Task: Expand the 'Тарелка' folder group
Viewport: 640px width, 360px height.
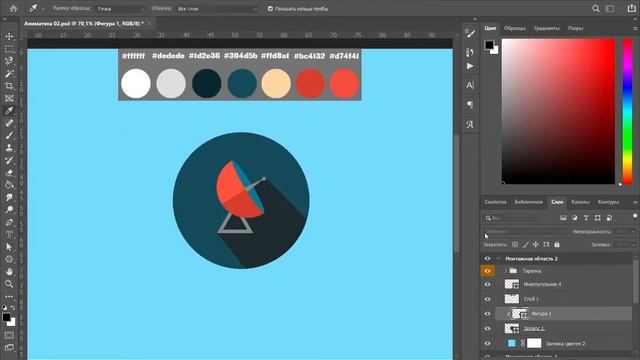Action: (506, 271)
